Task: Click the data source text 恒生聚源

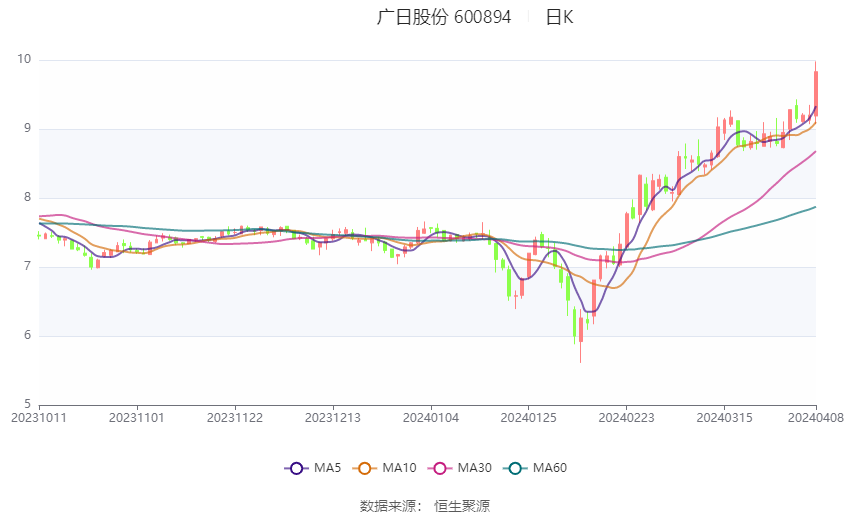Action: [x=462, y=506]
